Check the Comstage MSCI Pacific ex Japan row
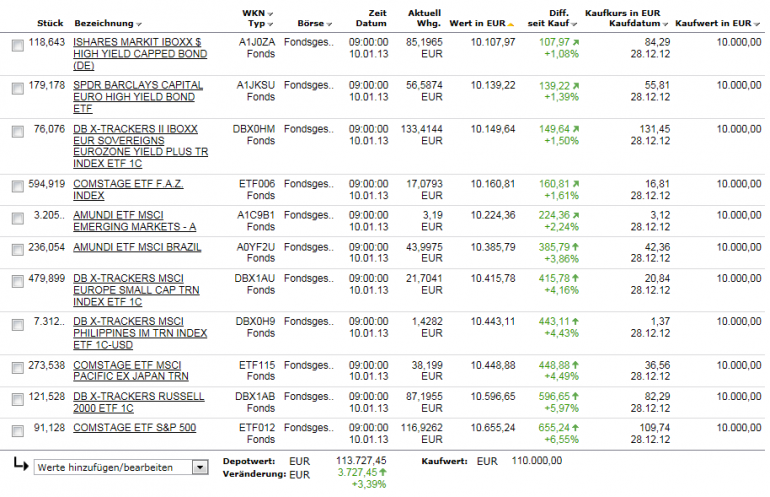Image resolution: width=770 pixels, height=497 pixels. pos(18,368)
